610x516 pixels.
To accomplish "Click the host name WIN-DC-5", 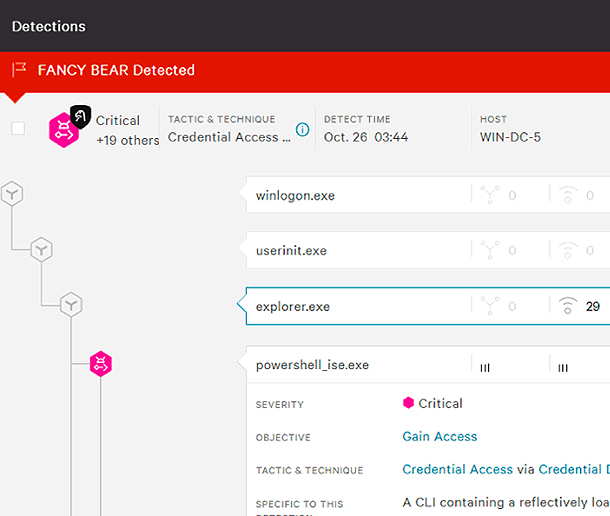I will (x=510, y=137).
